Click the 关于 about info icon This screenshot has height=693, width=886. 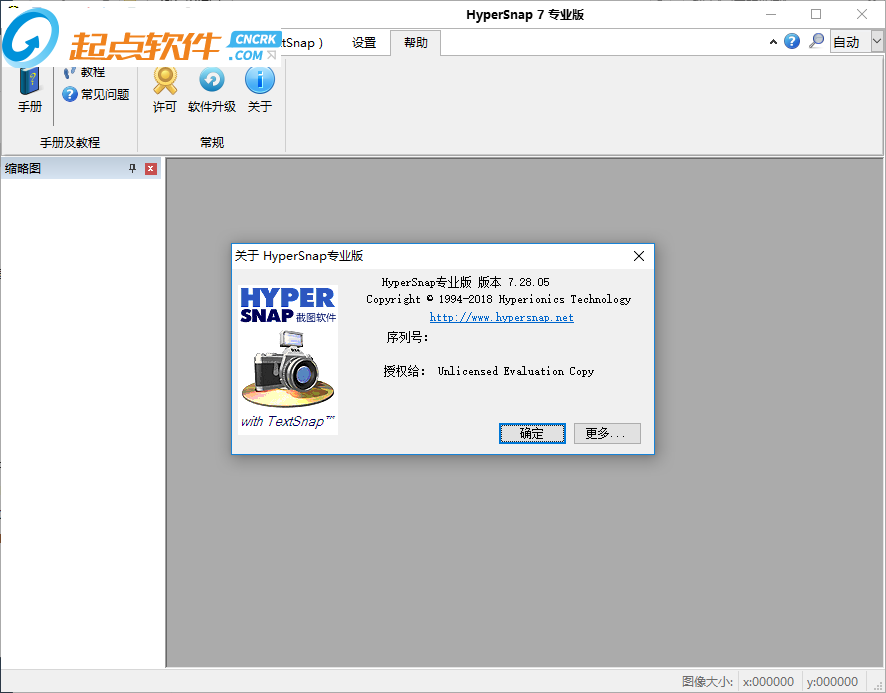pyautogui.click(x=260, y=90)
